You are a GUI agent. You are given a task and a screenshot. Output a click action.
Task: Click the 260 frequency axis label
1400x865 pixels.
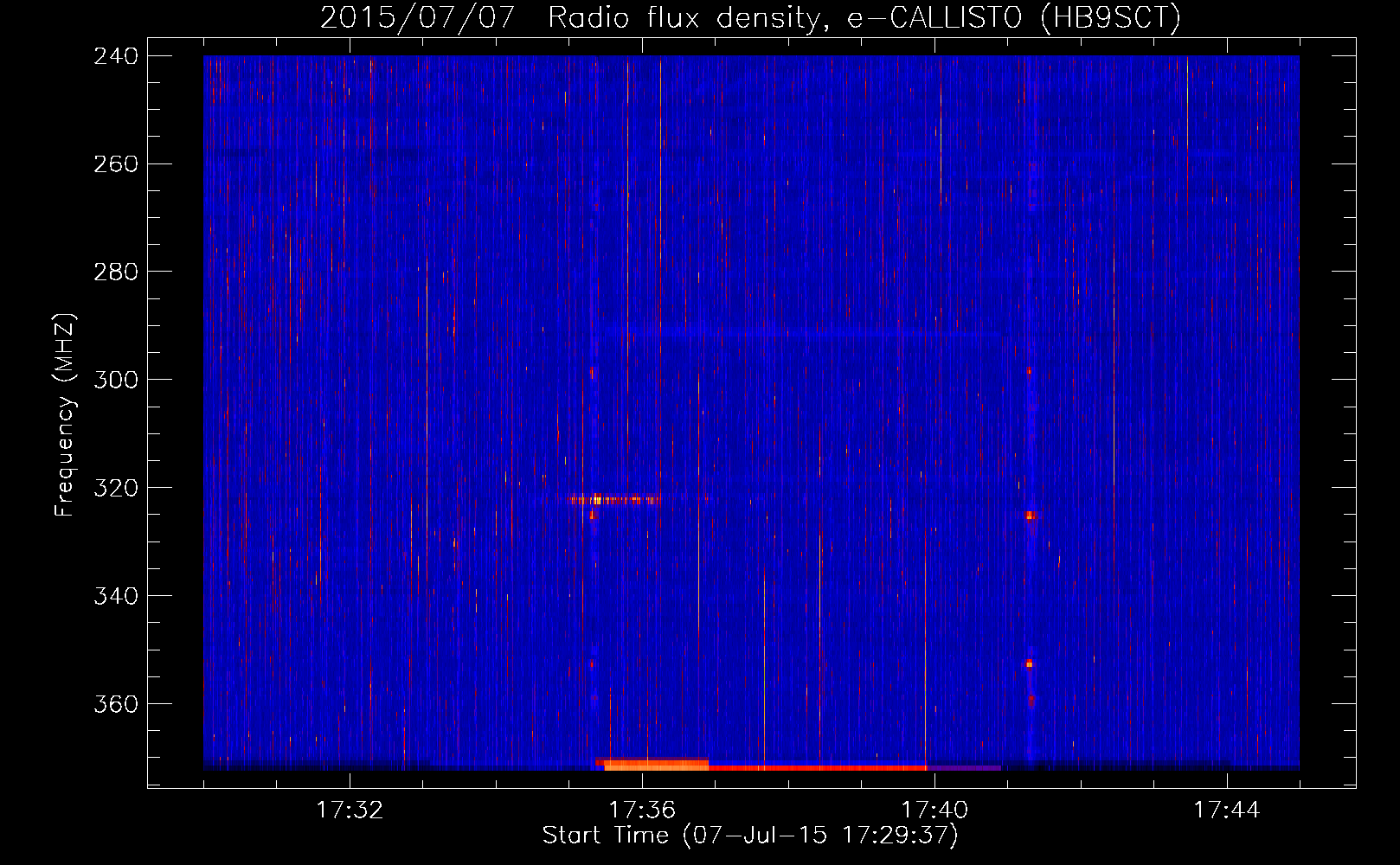click(115, 163)
